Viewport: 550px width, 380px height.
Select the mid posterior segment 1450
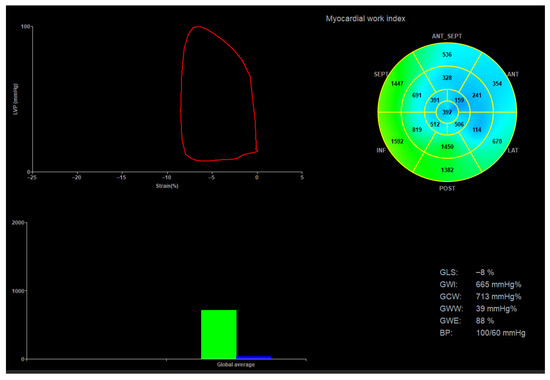447,147
